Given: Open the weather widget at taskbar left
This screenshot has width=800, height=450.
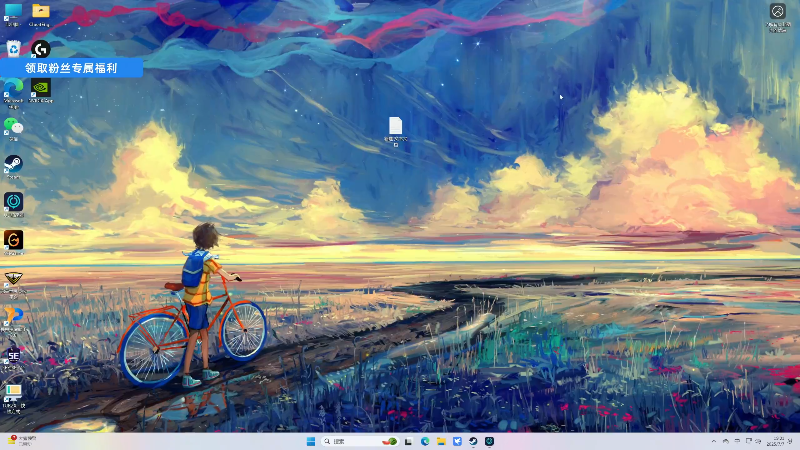Looking at the screenshot, I should (22, 441).
